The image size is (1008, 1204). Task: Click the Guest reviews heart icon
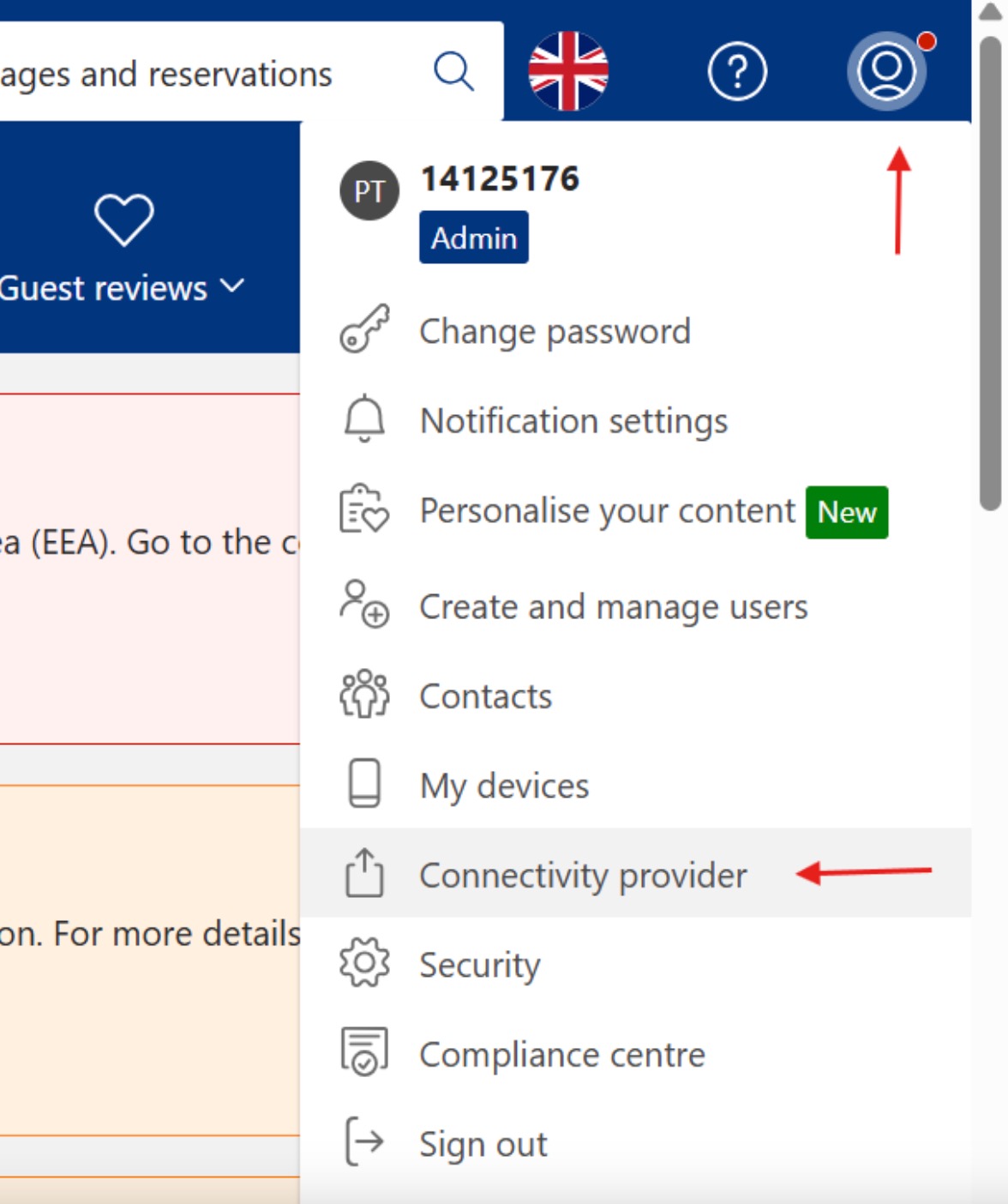click(x=124, y=220)
